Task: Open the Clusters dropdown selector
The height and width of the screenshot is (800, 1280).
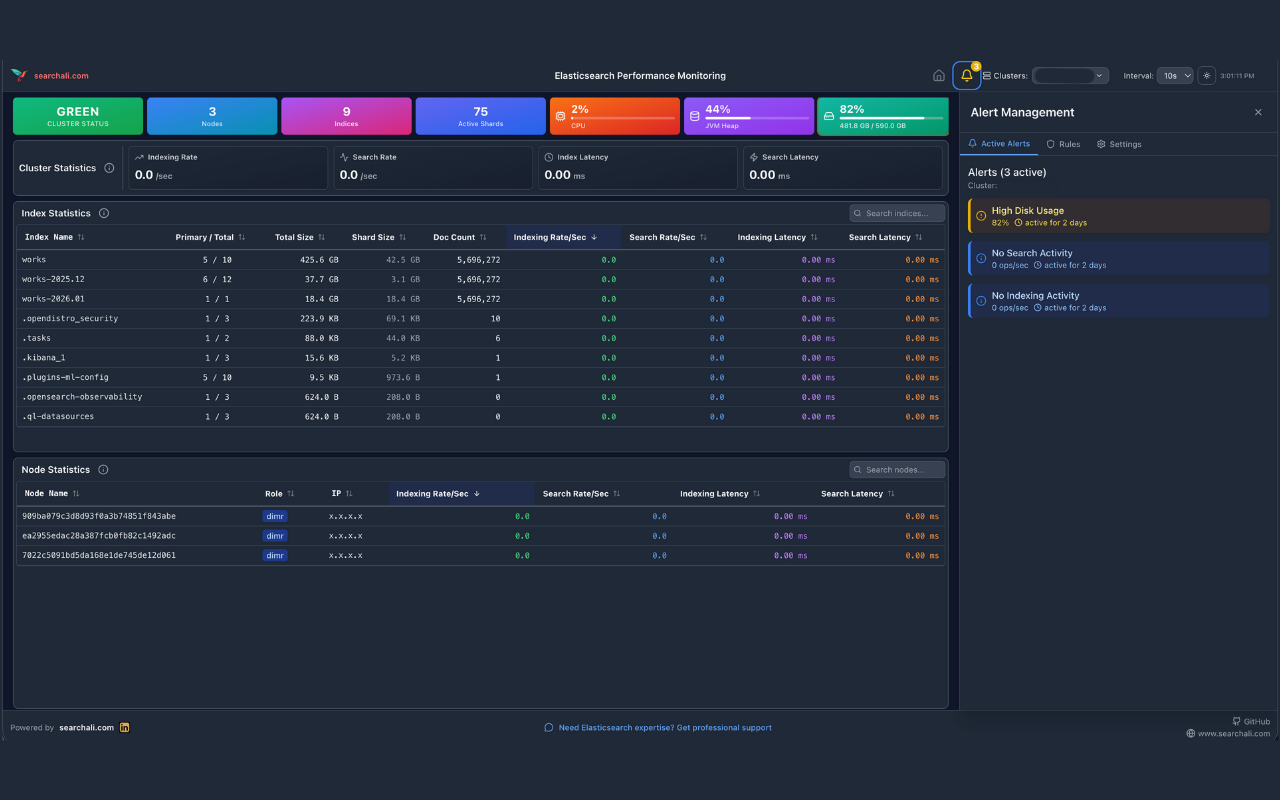Action: pos(1070,75)
